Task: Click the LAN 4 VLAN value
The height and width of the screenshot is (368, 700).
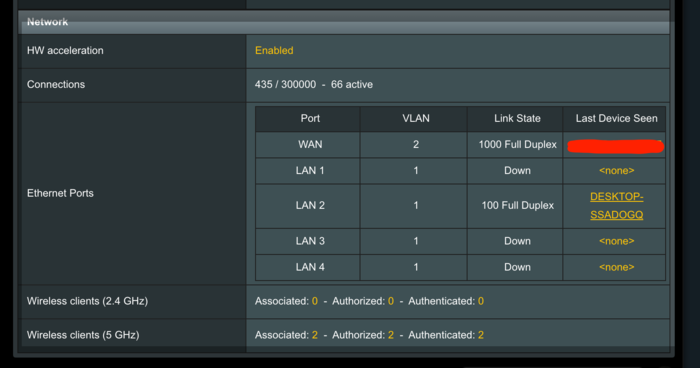Action: pos(416,267)
